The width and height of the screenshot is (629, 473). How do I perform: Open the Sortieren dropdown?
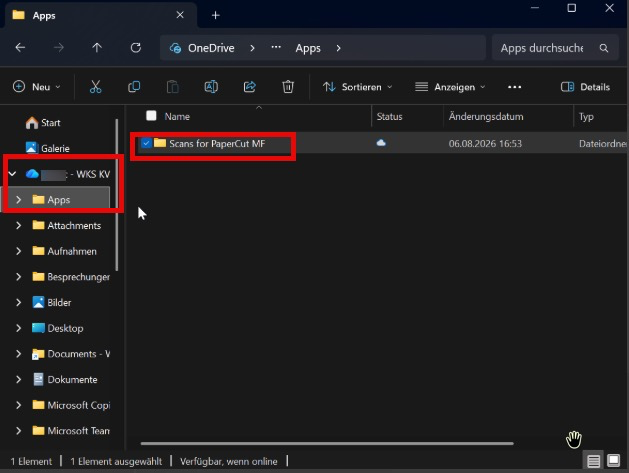[357, 87]
